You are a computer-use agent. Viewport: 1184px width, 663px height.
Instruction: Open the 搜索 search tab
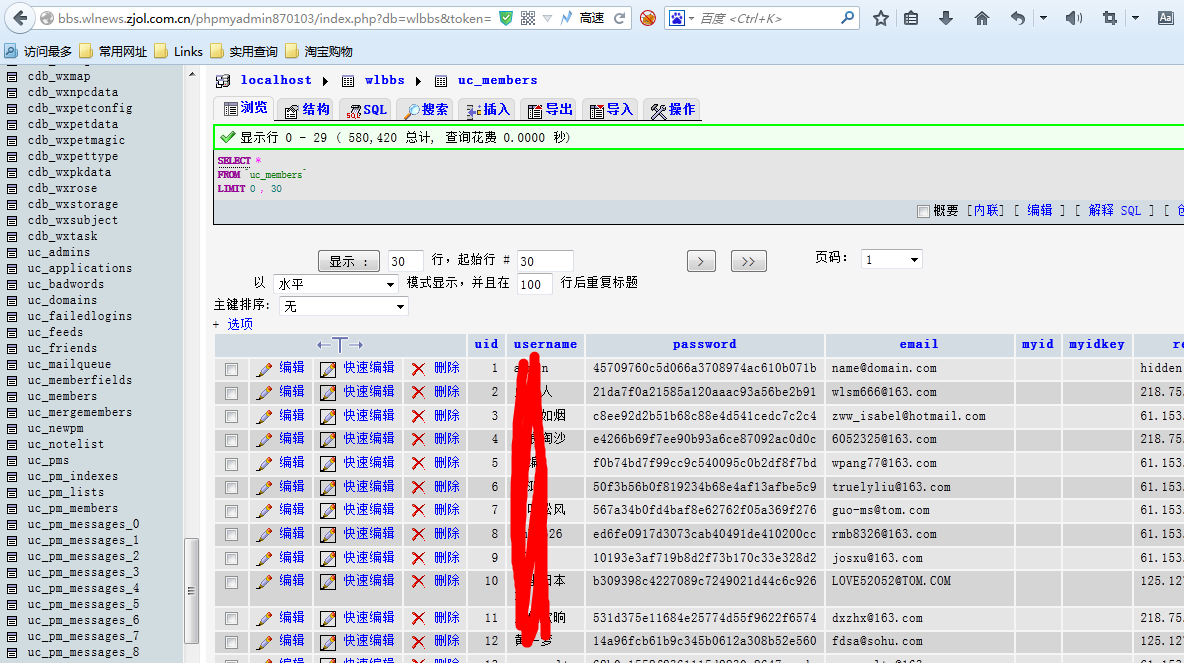click(x=426, y=110)
